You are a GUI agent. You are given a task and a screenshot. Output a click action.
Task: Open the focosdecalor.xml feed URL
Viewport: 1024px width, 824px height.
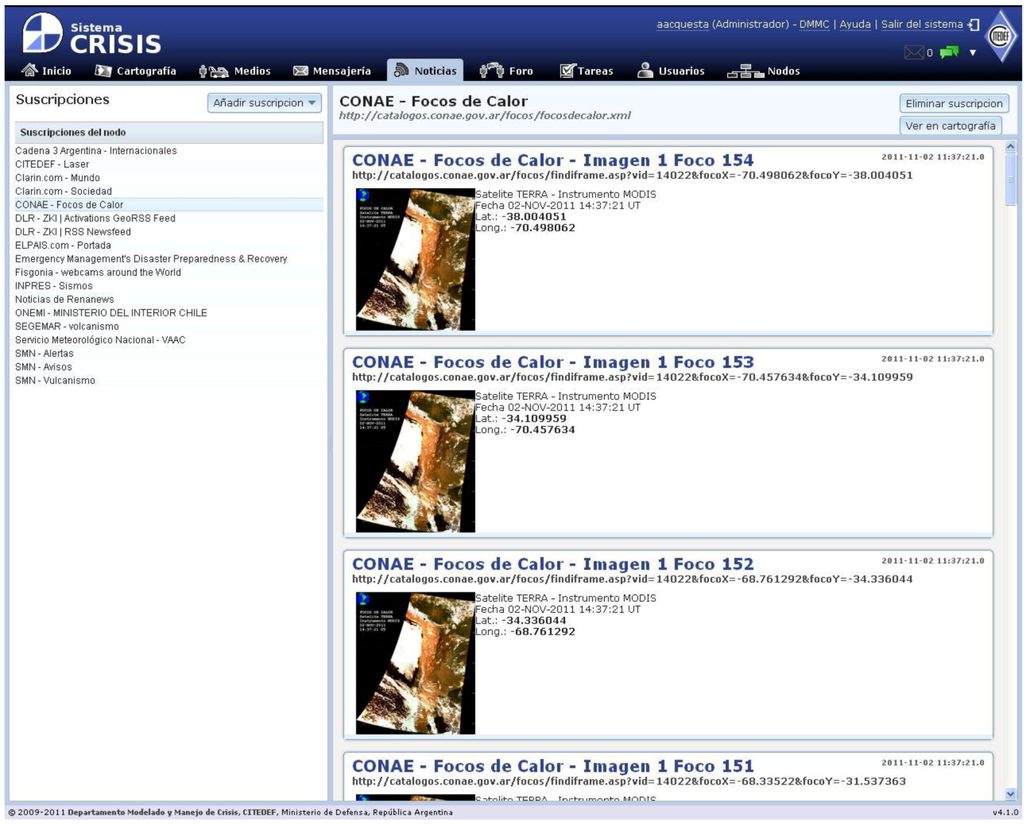point(485,116)
